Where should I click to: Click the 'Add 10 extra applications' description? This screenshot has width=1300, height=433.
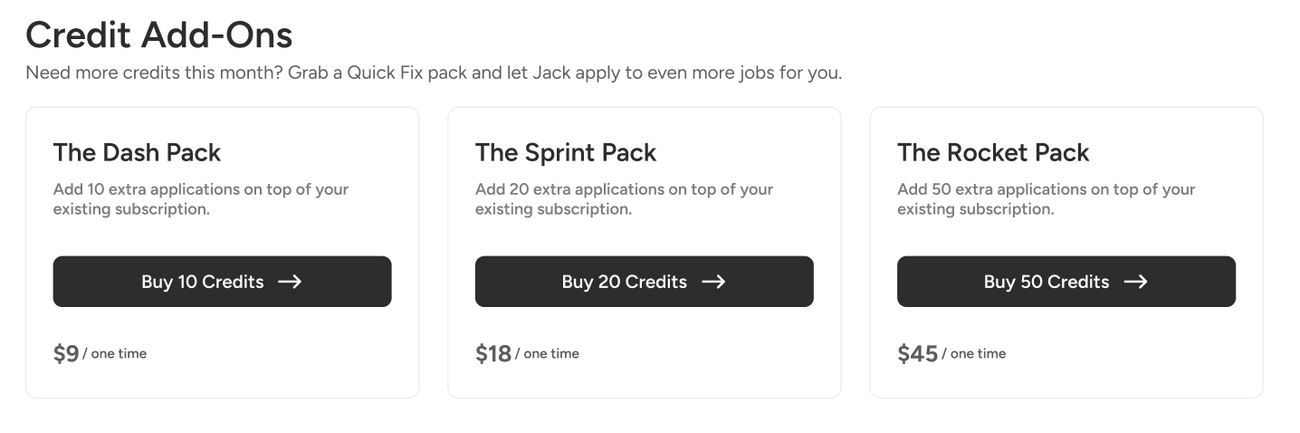click(x=200, y=199)
